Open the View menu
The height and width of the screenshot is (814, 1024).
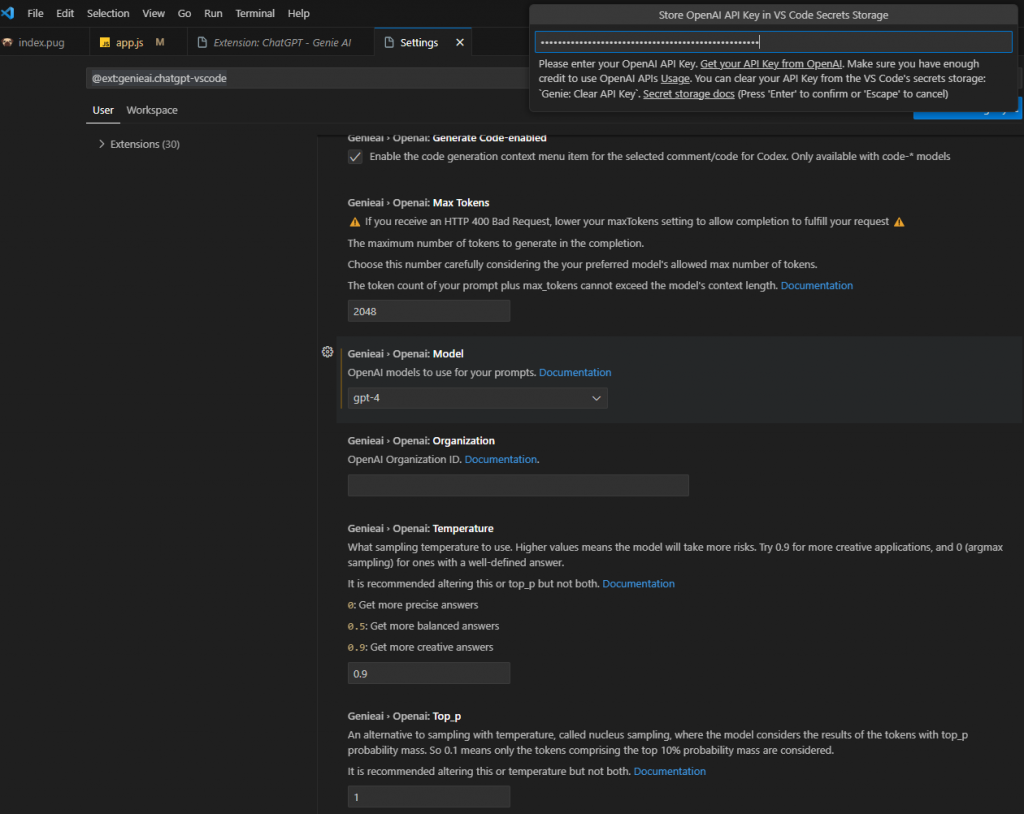[153, 13]
